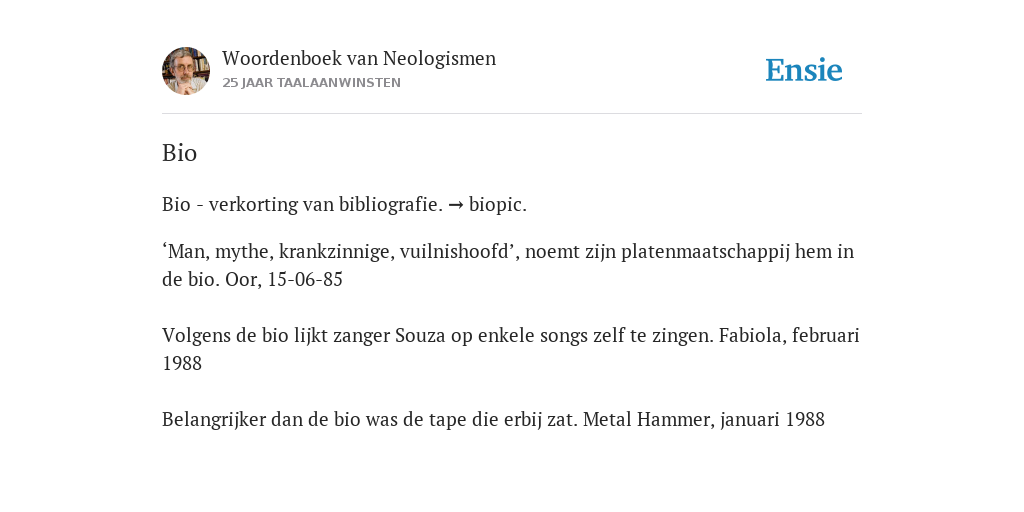Image resolution: width=1024 pixels, height=512 pixels.
Task: Click the word bibliografie in definition
Action: tap(391, 205)
